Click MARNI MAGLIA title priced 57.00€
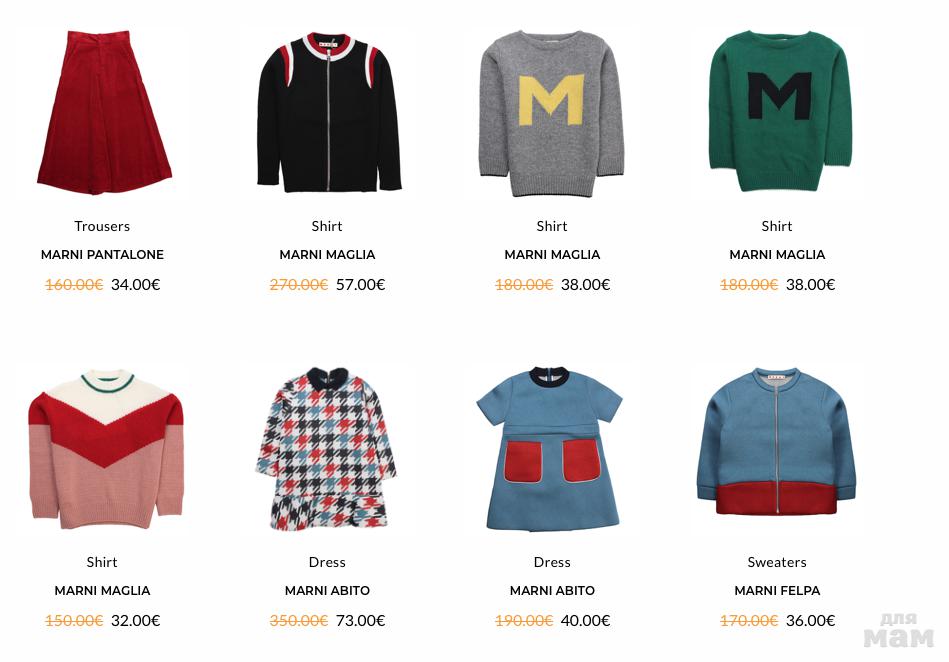Screen dimensions: 949x662 327,255
